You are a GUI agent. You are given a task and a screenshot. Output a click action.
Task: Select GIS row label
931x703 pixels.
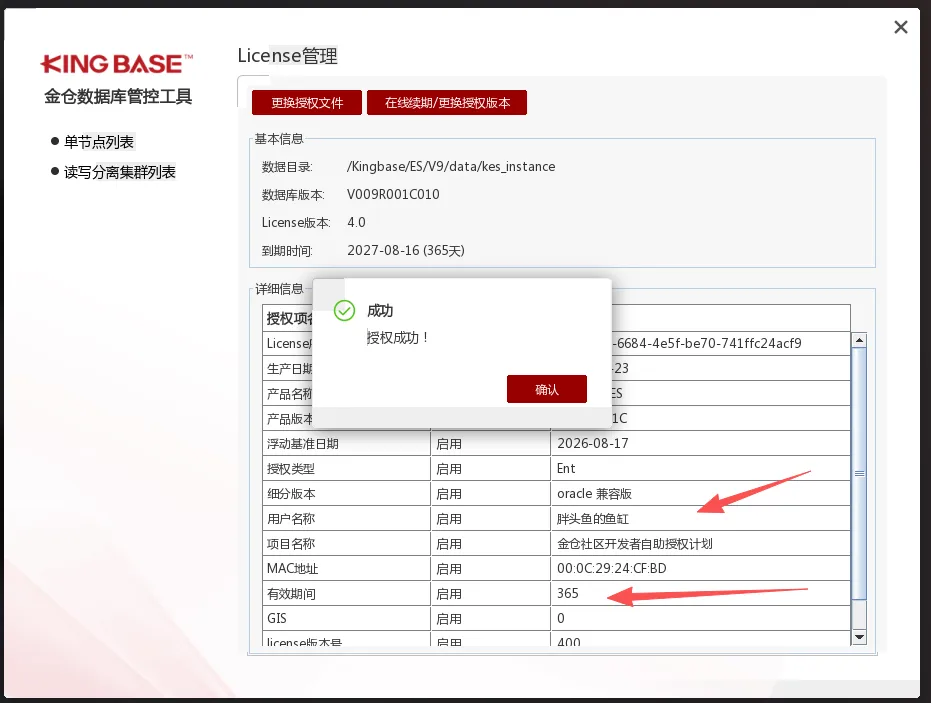(x=277, y=618)
